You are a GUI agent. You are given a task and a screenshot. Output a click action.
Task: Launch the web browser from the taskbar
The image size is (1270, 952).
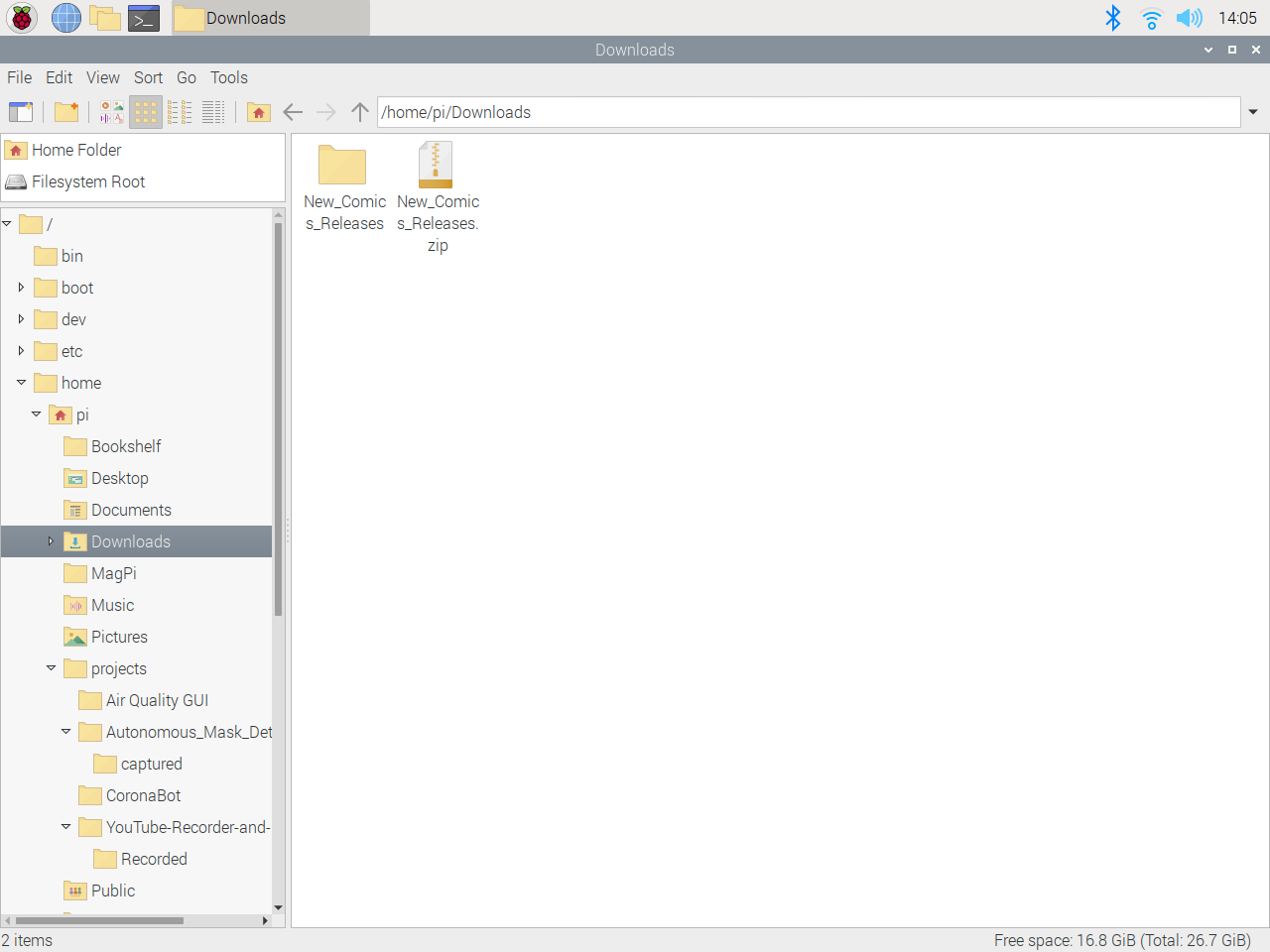click(x=66, y=18)
